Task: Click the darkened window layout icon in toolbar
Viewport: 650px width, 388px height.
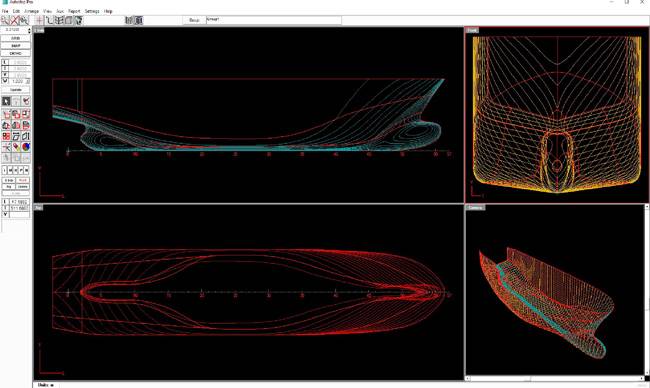Action: pyautogui.click(x=138, y=20)
